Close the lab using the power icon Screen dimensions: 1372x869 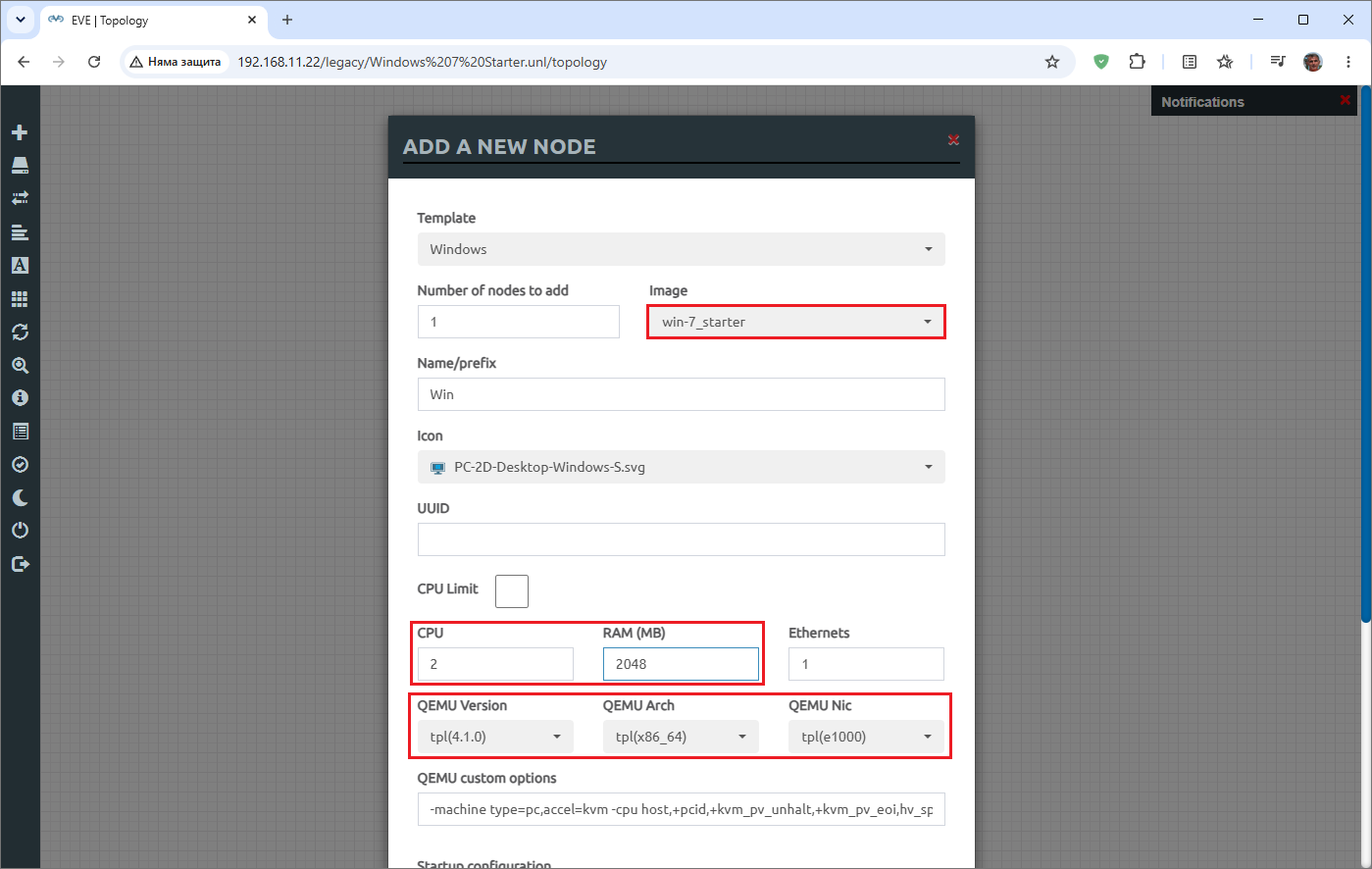tap(20, 531)
